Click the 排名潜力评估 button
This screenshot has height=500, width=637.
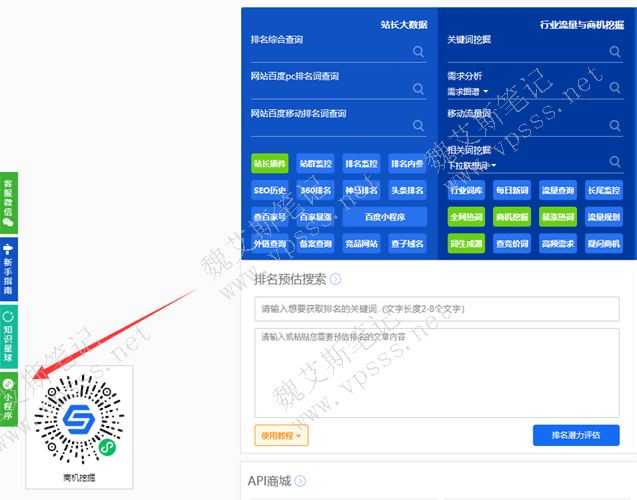pos(576,435)
